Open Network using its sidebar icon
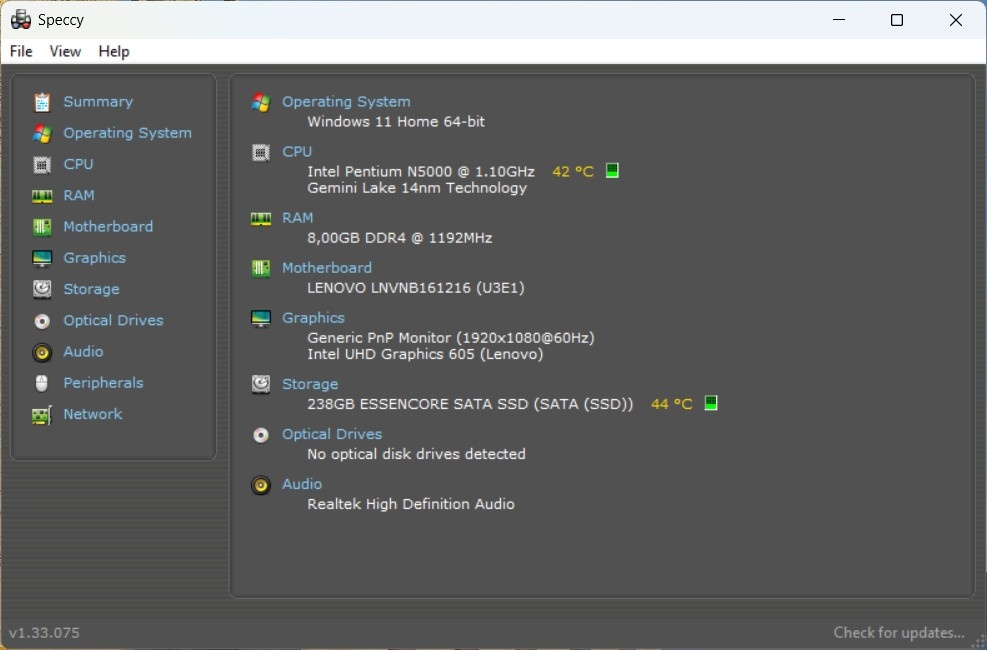Screen dimensions: 987x650 point(41,414)
